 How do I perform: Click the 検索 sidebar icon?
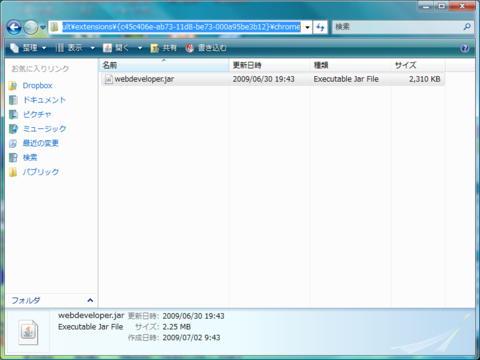13,158
